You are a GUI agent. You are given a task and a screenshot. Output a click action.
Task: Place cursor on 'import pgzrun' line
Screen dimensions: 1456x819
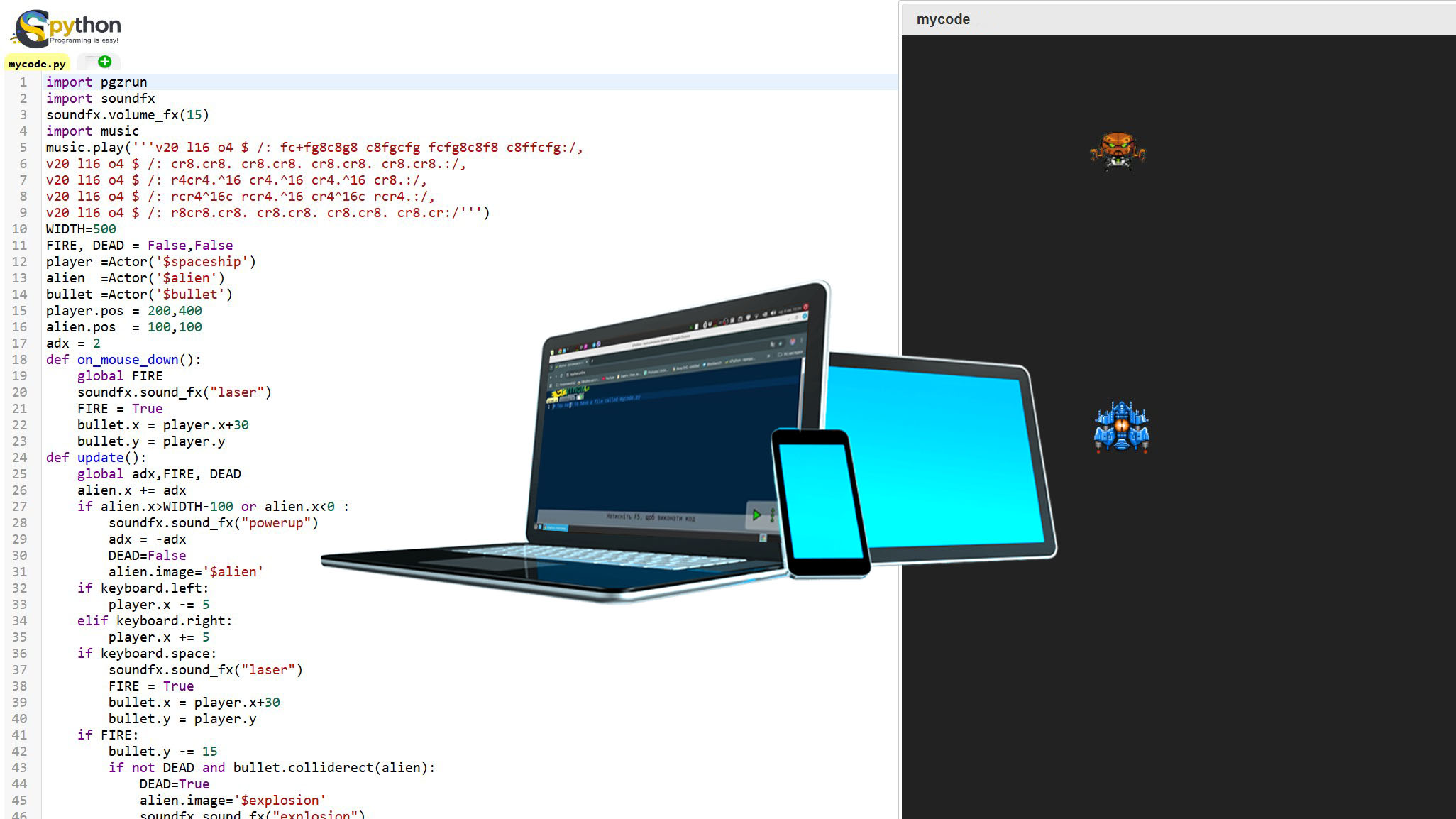coord(96,82)
